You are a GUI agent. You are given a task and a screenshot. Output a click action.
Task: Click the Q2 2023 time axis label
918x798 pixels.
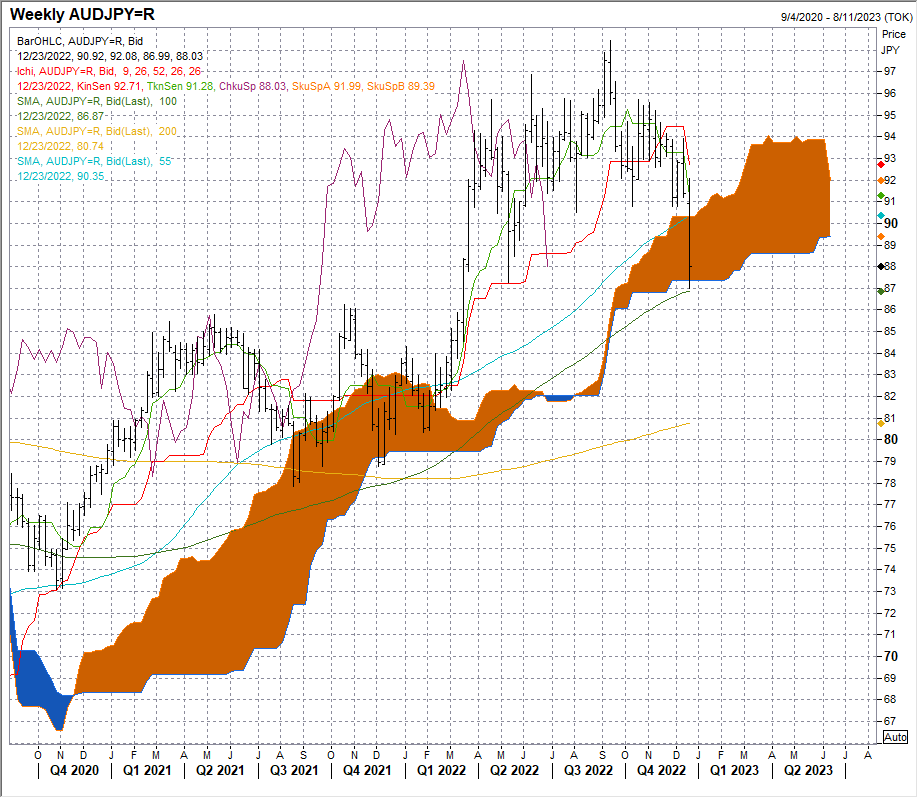(x=808, y=770)
